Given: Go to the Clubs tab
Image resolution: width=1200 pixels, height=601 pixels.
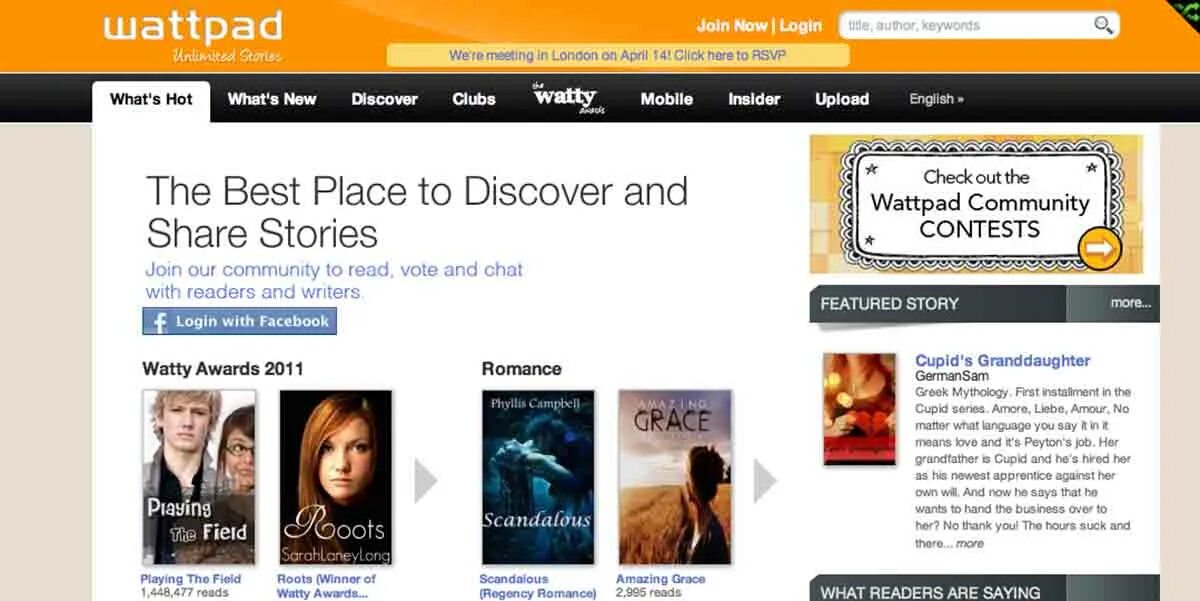Looking at the screenshot, I should pos(474,99).
